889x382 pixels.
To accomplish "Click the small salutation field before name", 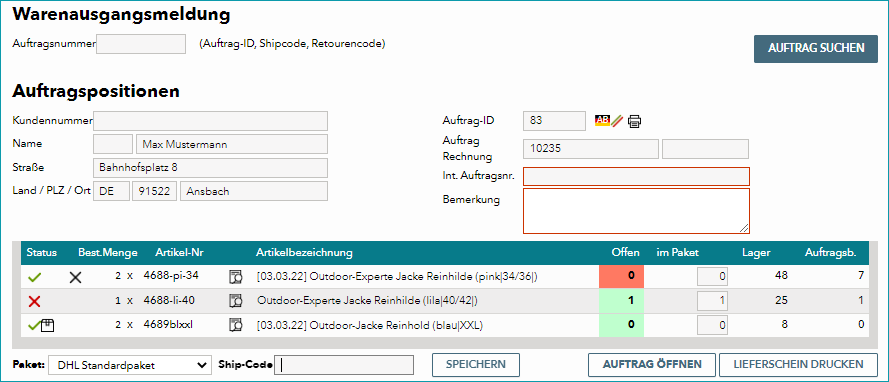I will point(113,144).
